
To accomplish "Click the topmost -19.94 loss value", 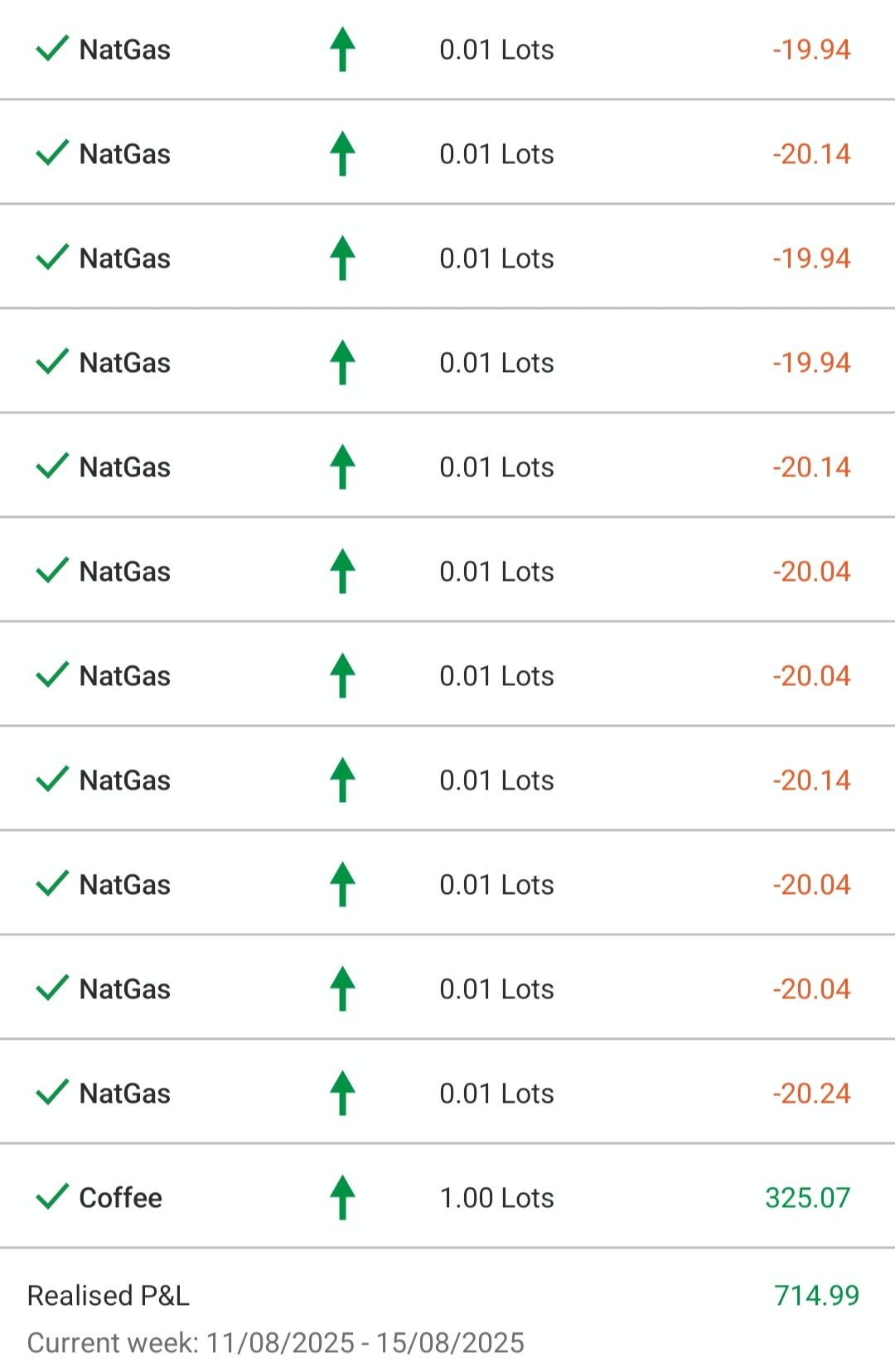I will coord(811,50).
